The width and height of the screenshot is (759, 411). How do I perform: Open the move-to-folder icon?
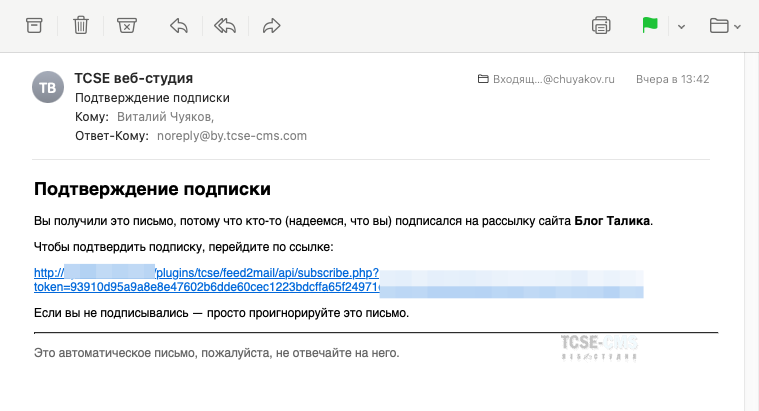(719, 25)
